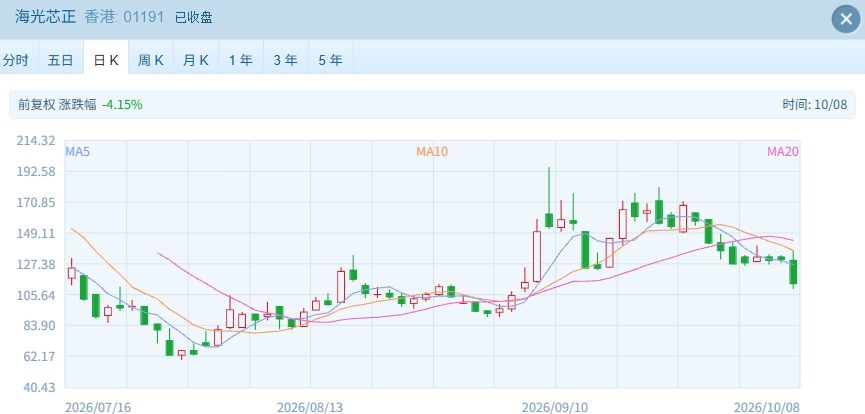Click the 时间: 10/08 readout
Image resolution: width=865 pixels, height=414 pixels.
[x=814, y=104]
